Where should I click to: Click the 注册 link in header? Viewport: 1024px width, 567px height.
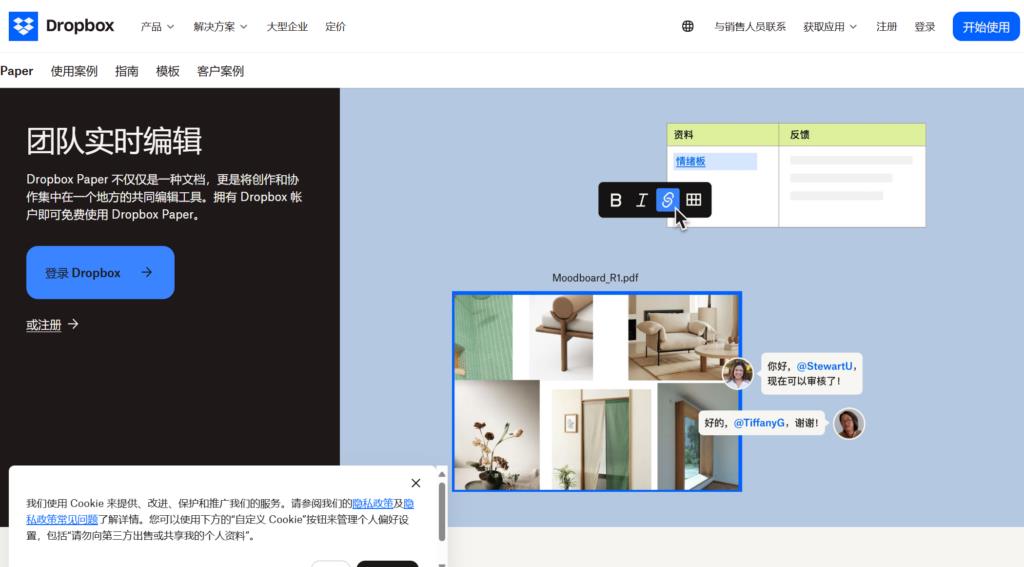pyautogui.click(x=886, y=27)
